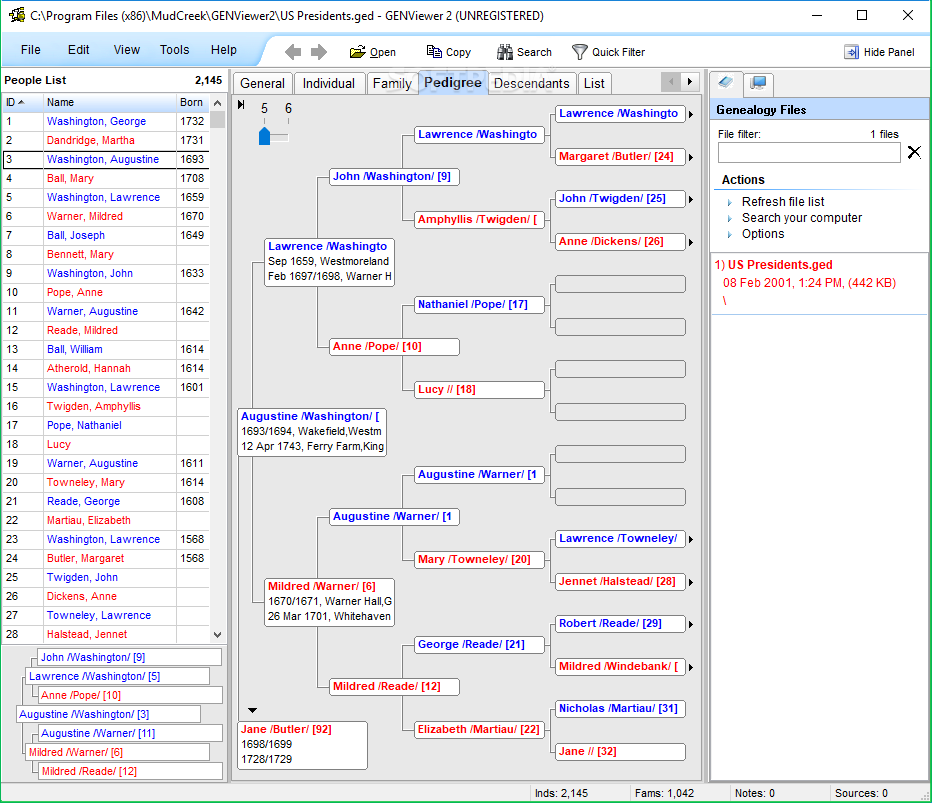932x803 pixels.
Task: Activate Quick Filter funnel
Action: [608, 52]
